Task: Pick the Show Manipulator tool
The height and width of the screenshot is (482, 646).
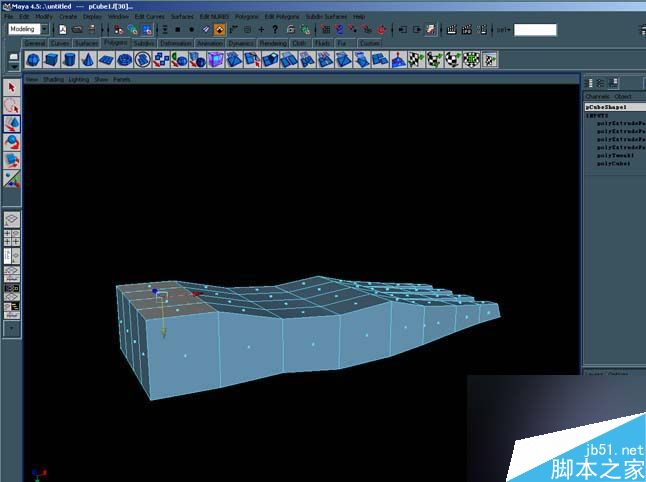Action: [x=12, y=178]
